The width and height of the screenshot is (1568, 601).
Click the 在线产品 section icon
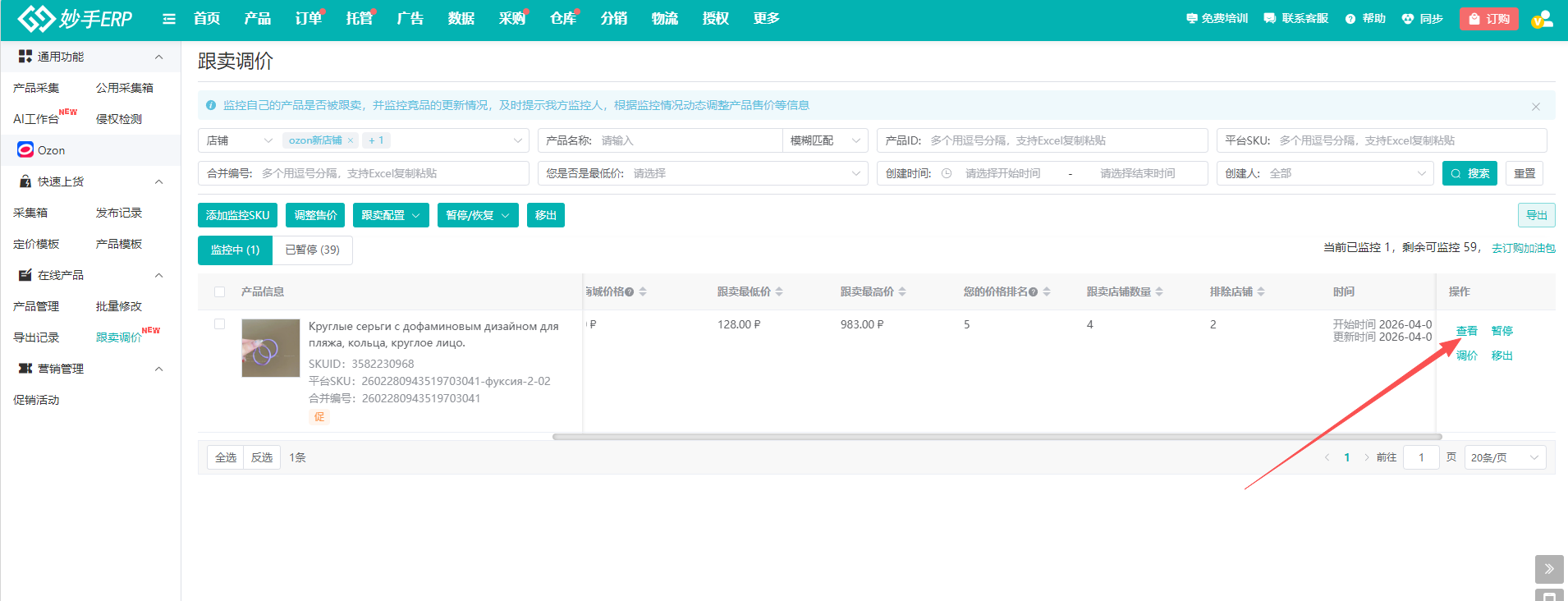click(25, 275)
